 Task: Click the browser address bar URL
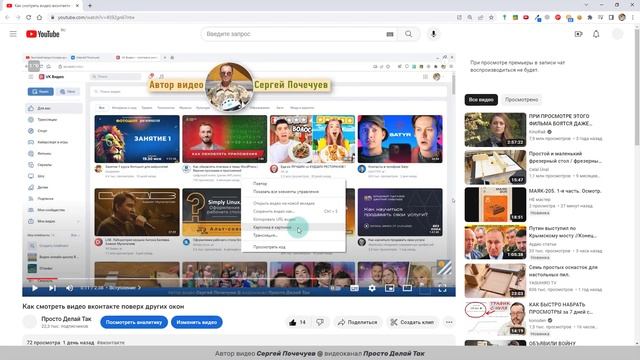click(x=96, y=18)
